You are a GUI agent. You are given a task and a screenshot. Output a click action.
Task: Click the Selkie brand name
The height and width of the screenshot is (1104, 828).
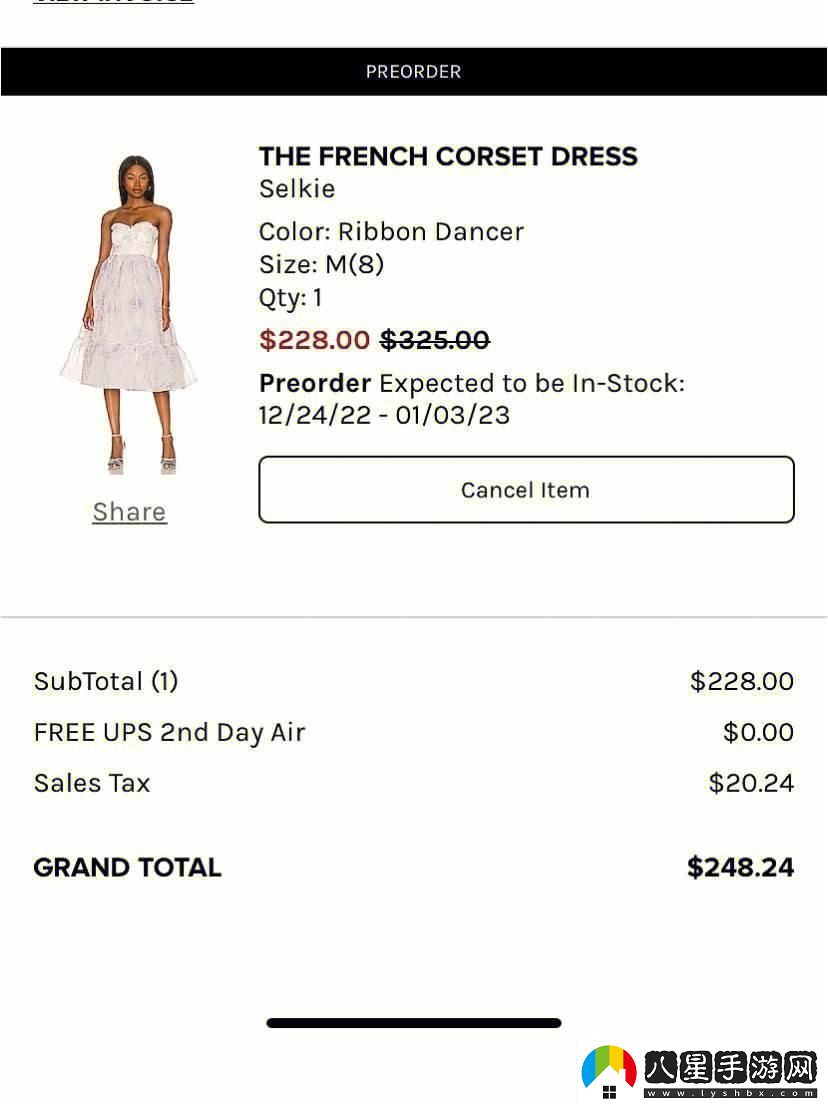tap(297, 189)
